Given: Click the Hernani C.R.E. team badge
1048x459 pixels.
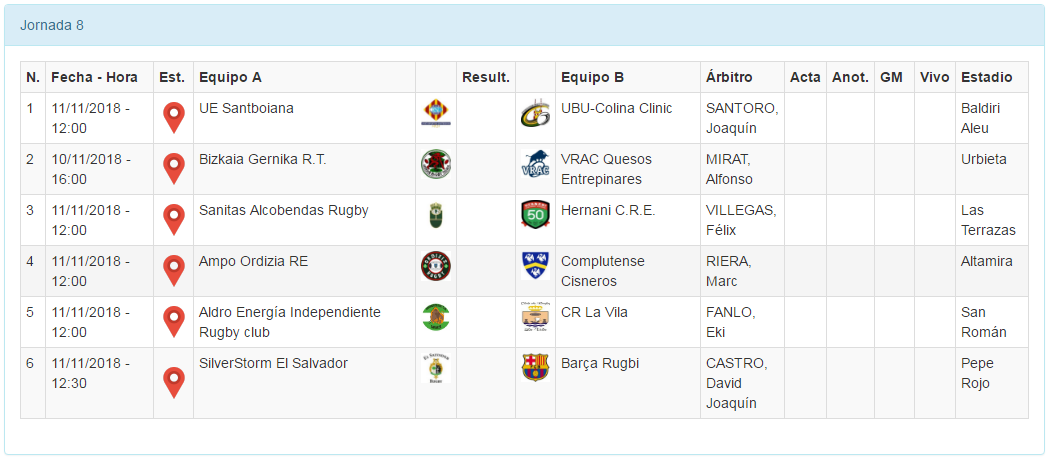Looking at the screenshot, I should click(x=535, y=215).
